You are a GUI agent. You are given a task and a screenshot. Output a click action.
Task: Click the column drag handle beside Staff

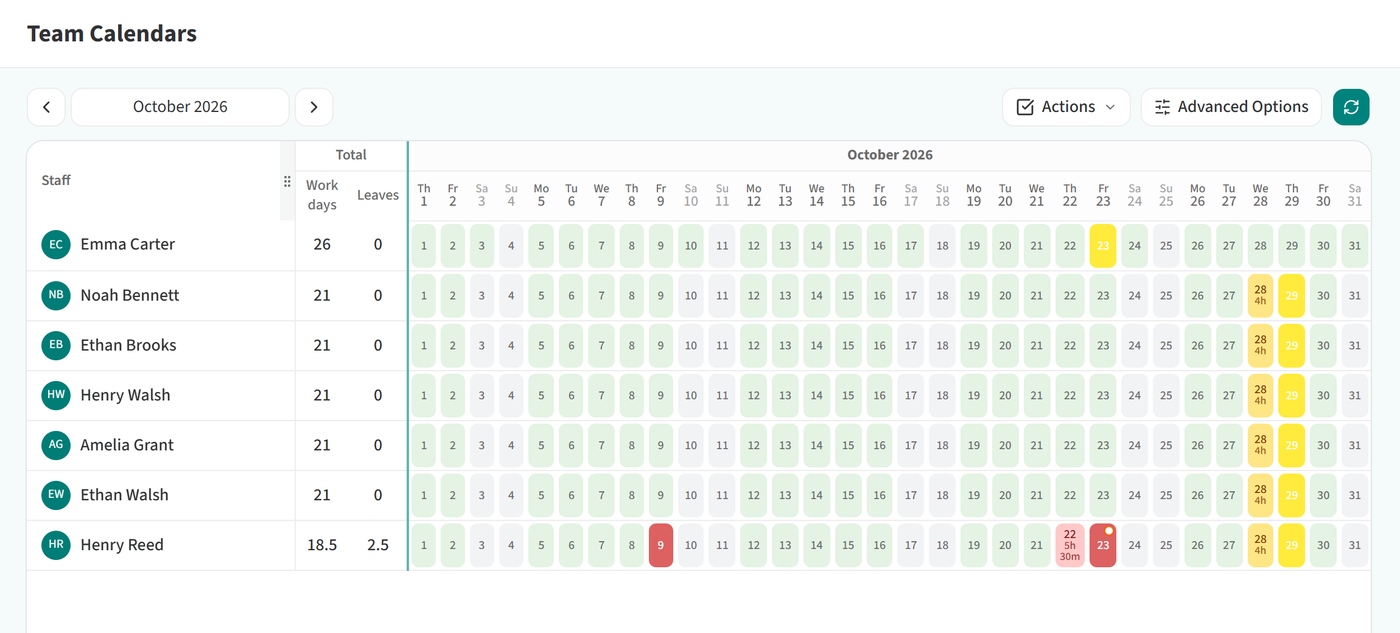click(287, 181)
